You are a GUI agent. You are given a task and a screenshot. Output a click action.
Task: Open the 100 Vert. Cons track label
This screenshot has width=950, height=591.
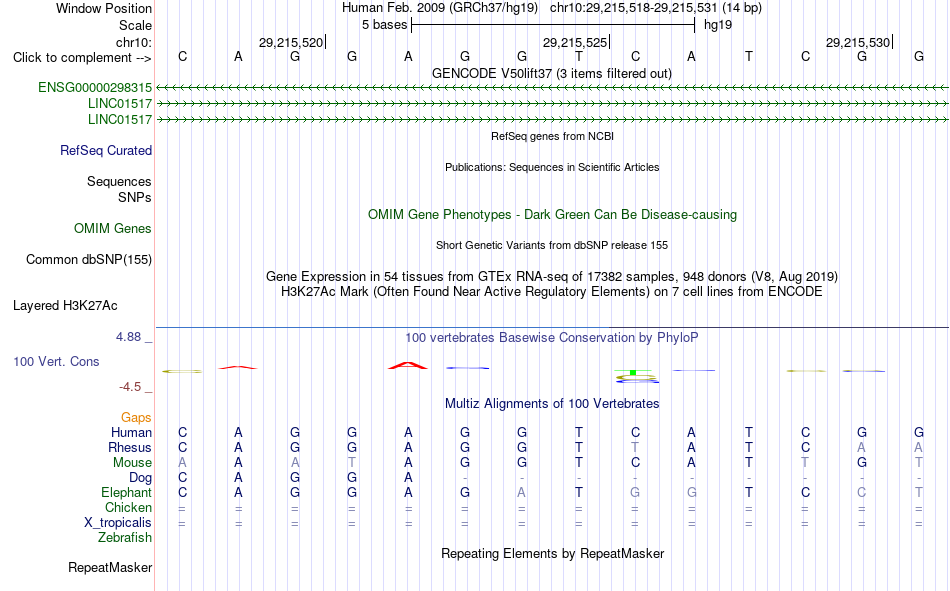56,361
